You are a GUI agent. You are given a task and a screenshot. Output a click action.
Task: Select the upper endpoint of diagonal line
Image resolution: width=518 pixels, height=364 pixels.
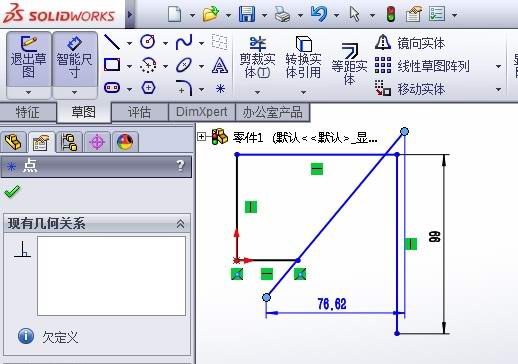404,132
